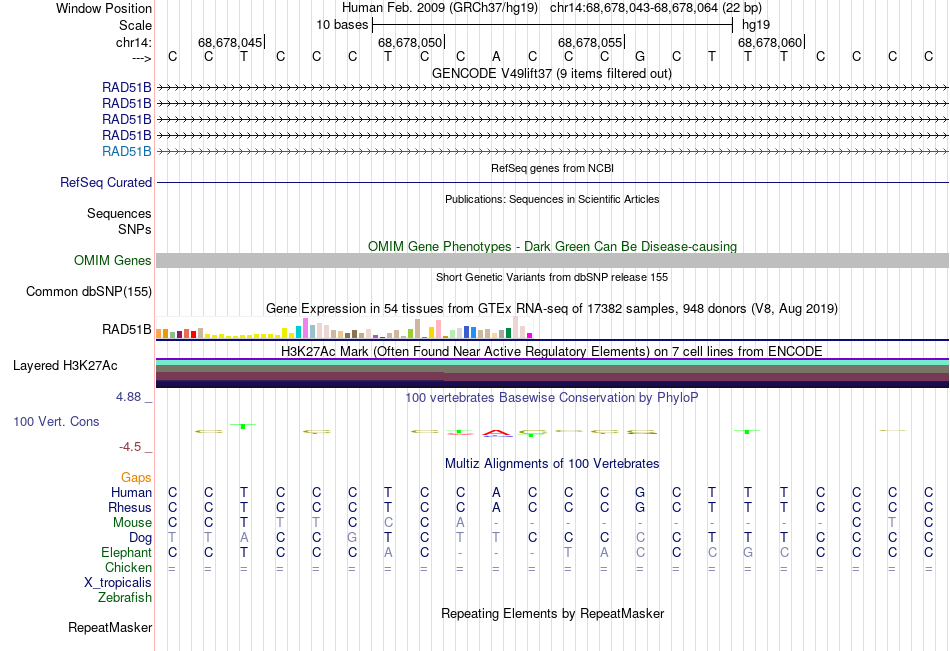
Task: Click the RepeatMasker track label
Action: 110,628
